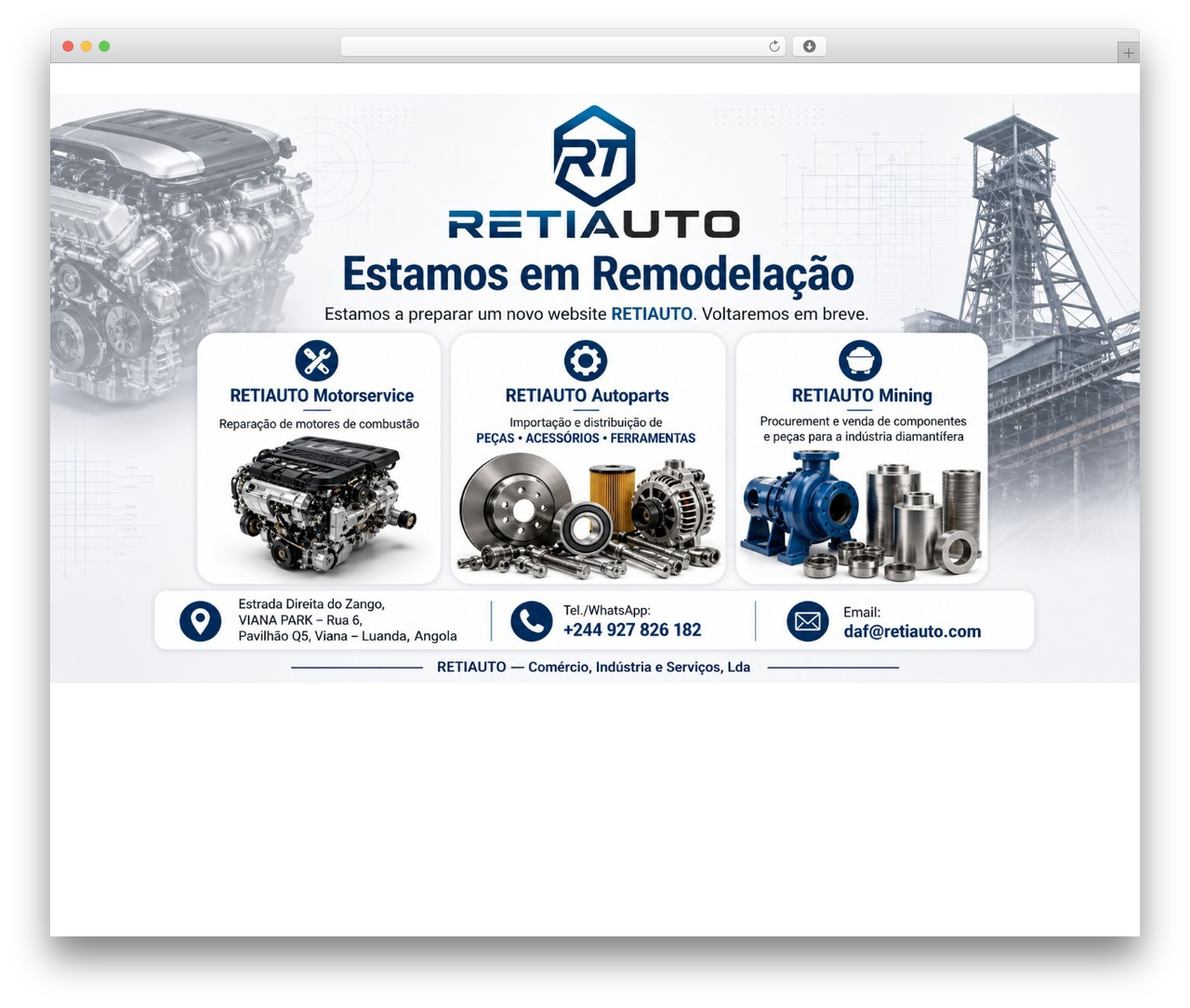The height and width of the screenshot is (1008, 1190).
Task: Minimize the window with the yellow button
Action: 86,46
